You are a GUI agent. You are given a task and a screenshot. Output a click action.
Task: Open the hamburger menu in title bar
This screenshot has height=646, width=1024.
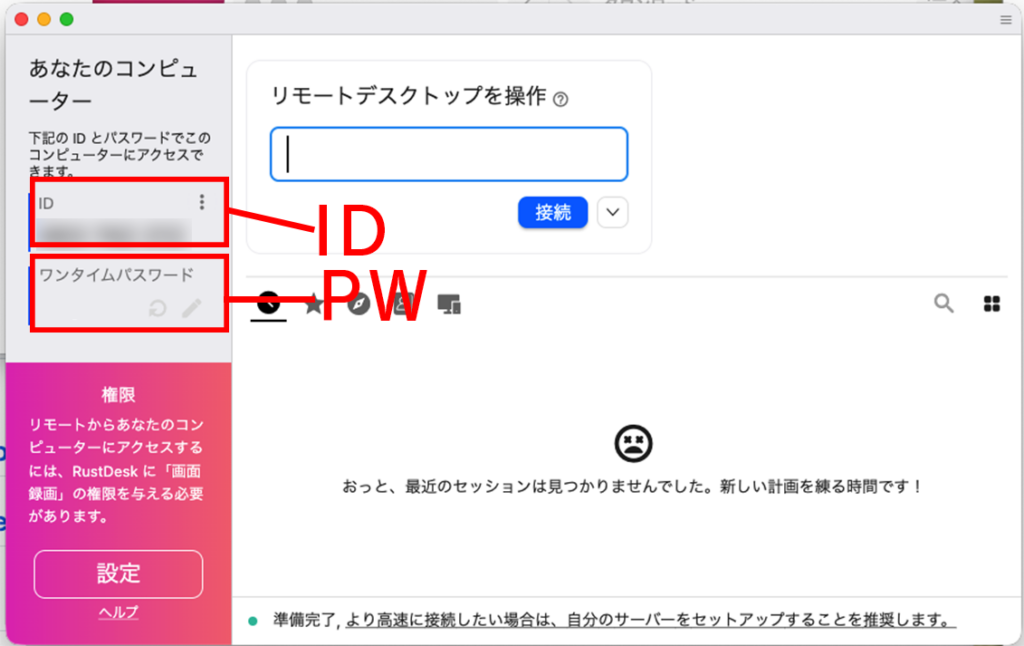click(1005, 19)
